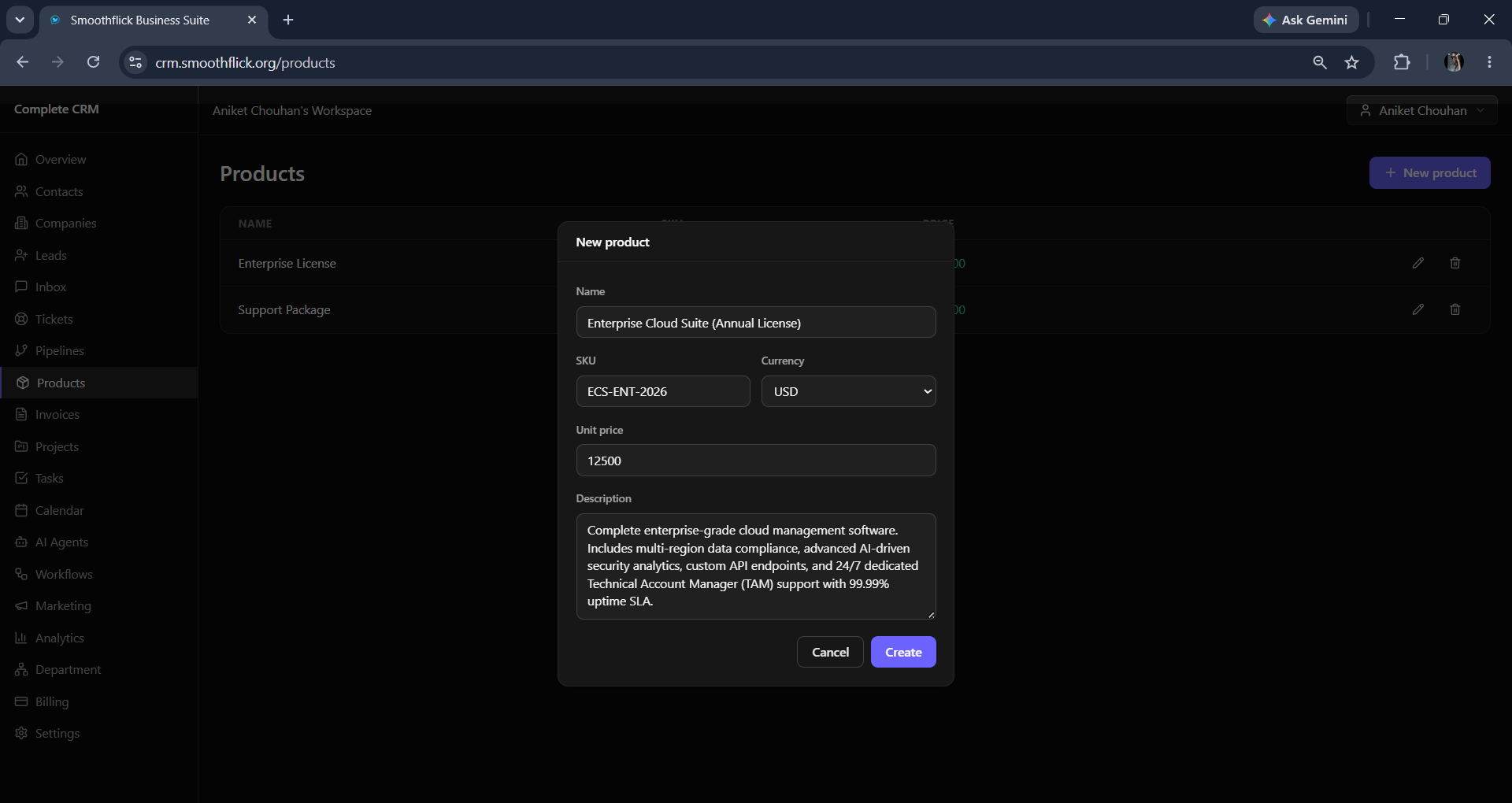This screenshot has height=803, width=1512.
Task: Click the Description textarea resize handle
Action: (931, 614)
